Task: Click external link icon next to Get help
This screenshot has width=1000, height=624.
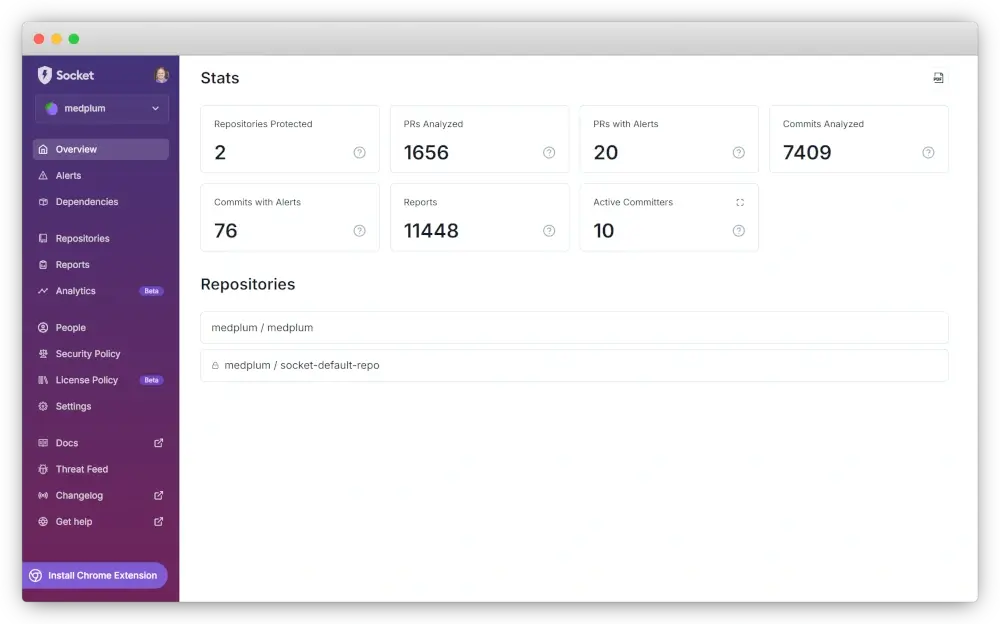Action: (x=158, y=521)
